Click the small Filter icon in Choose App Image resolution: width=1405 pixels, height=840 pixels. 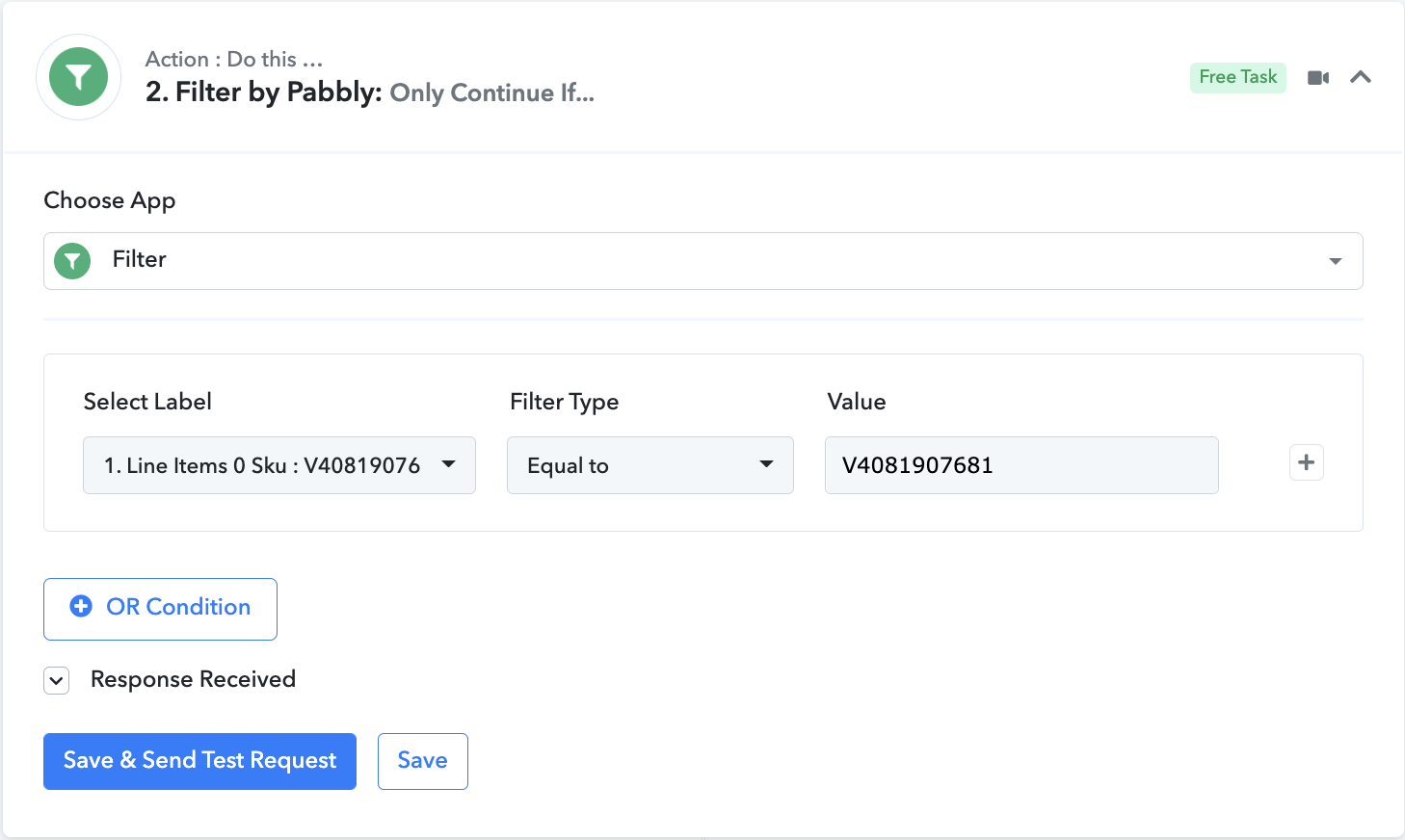[72, 261]
